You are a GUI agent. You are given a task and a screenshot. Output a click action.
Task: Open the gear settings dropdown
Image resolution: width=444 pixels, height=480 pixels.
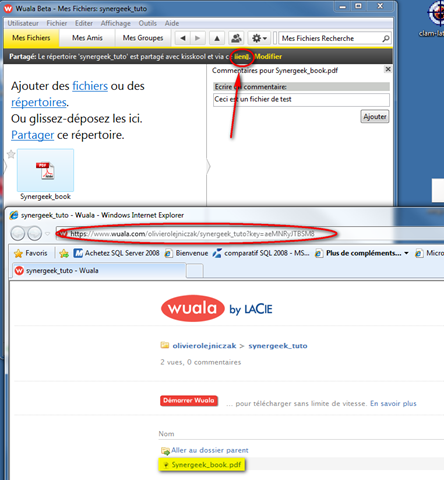pos(259,38)
